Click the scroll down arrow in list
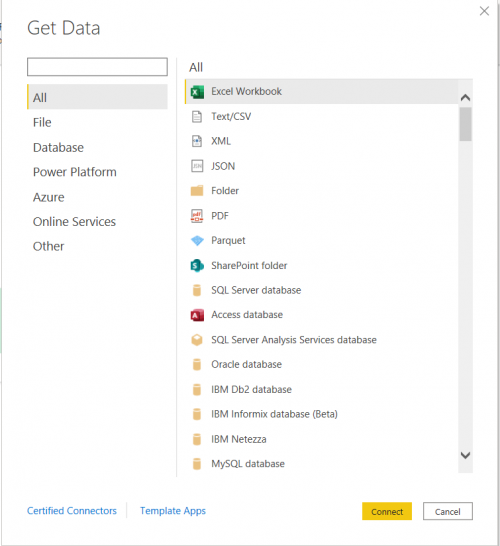Viewport: 500px width, 546px height. click(x=466, y=455)
